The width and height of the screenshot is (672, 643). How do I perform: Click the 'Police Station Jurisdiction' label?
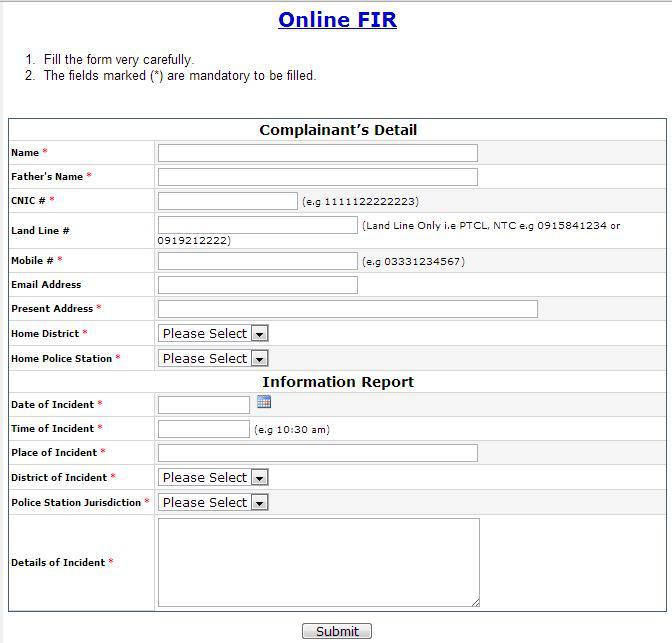[x=76, y=502]
